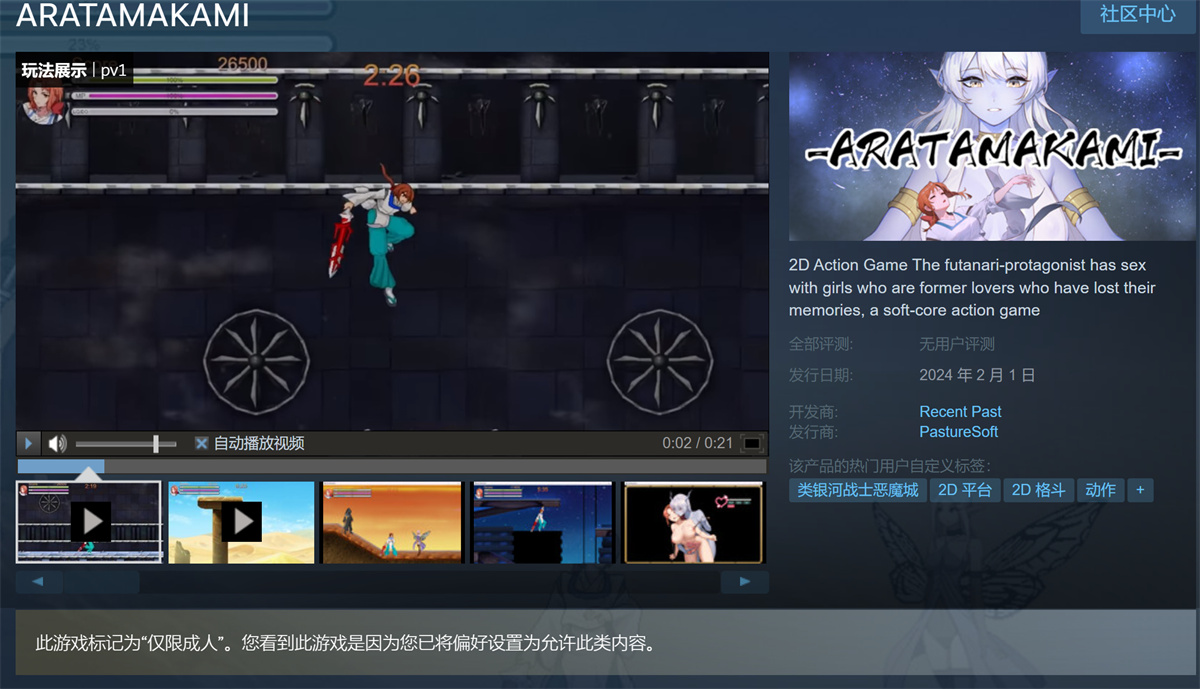Screen dimensions: 1200x689
Task: Select the 2D 平台 tag
Action: (964, 490)
